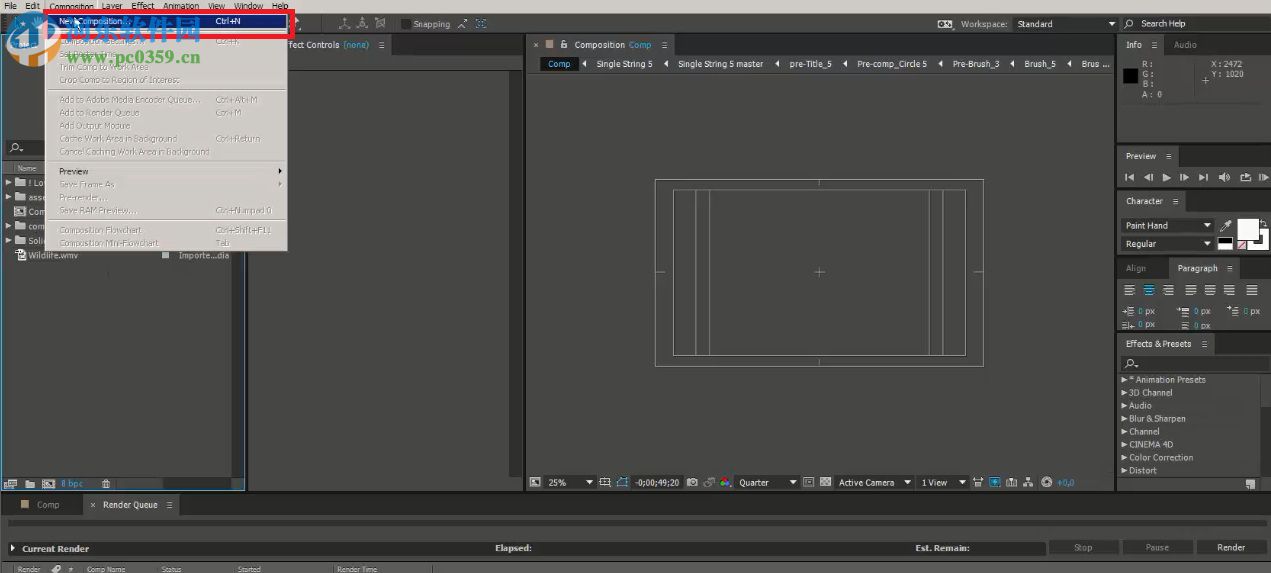Toggle region of interest icon

coord(809,483)
